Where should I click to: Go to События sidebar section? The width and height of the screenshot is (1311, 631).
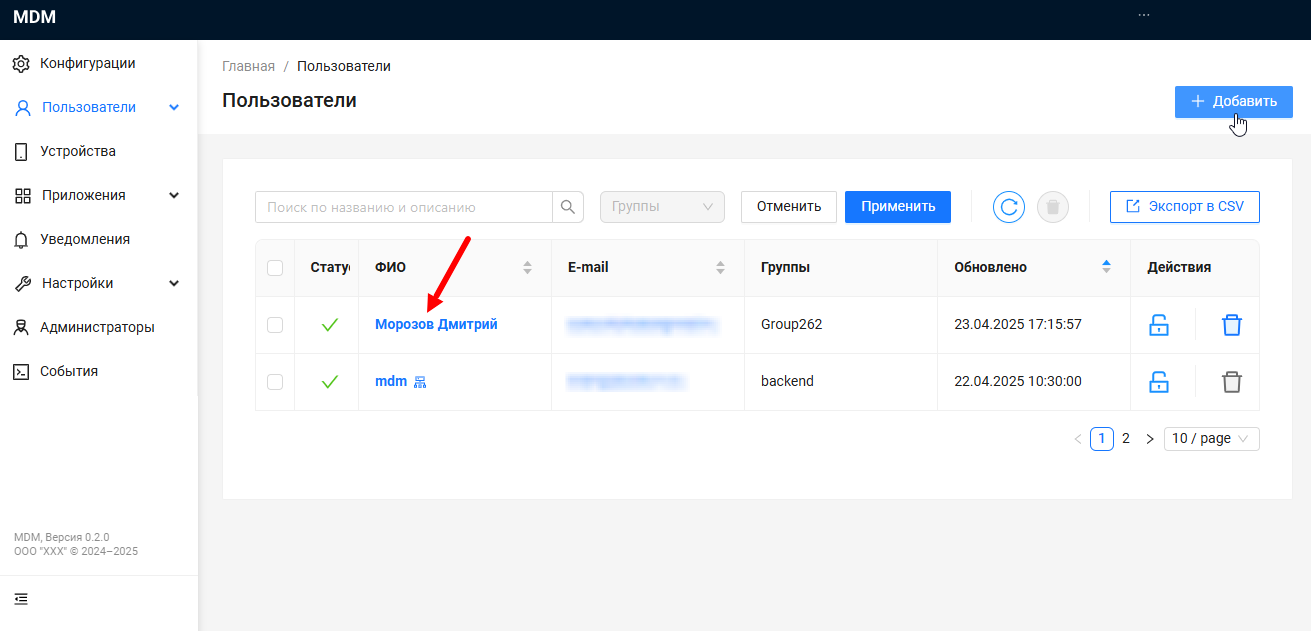coord(68,371)
